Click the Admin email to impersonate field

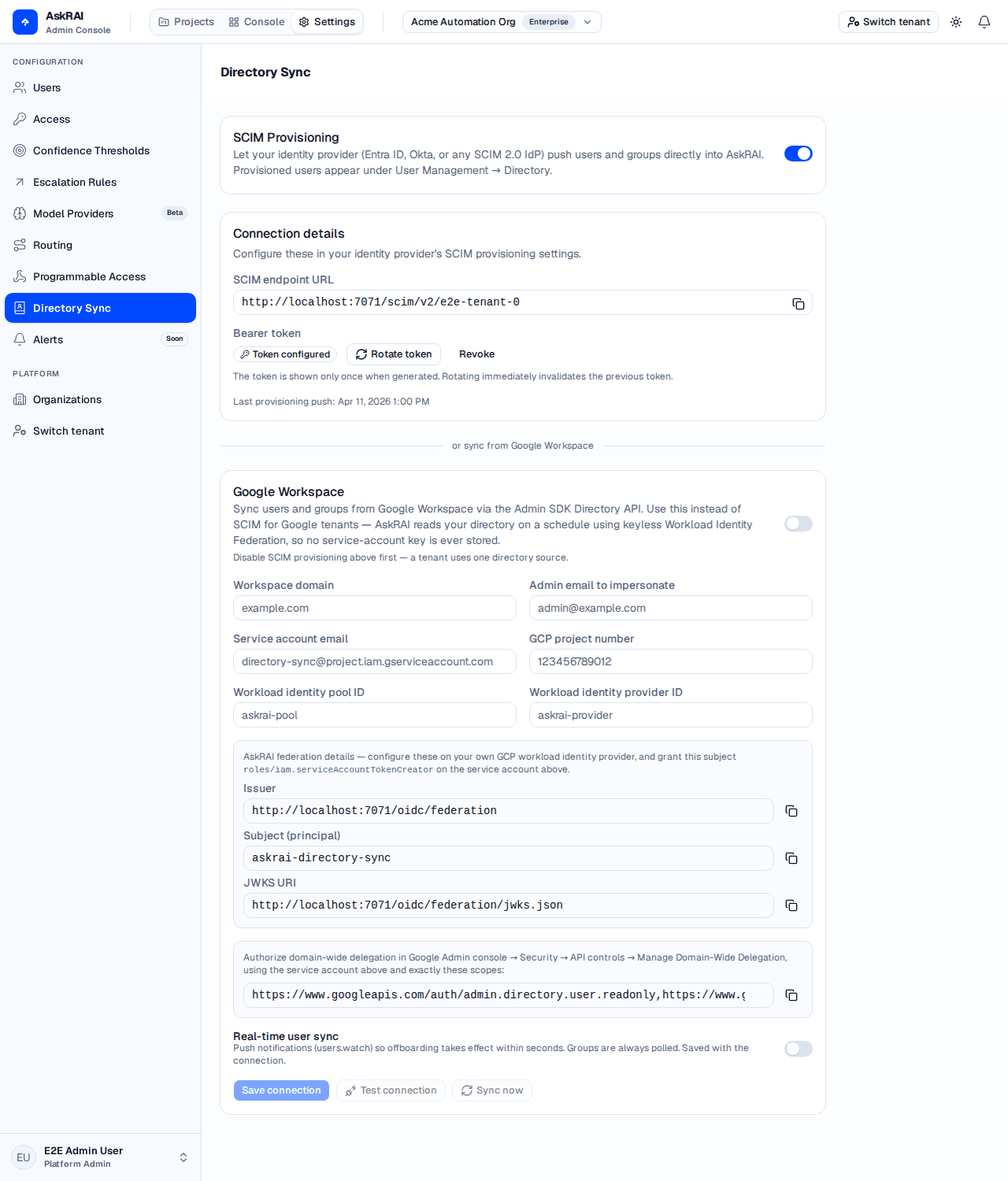click(671, 608)
